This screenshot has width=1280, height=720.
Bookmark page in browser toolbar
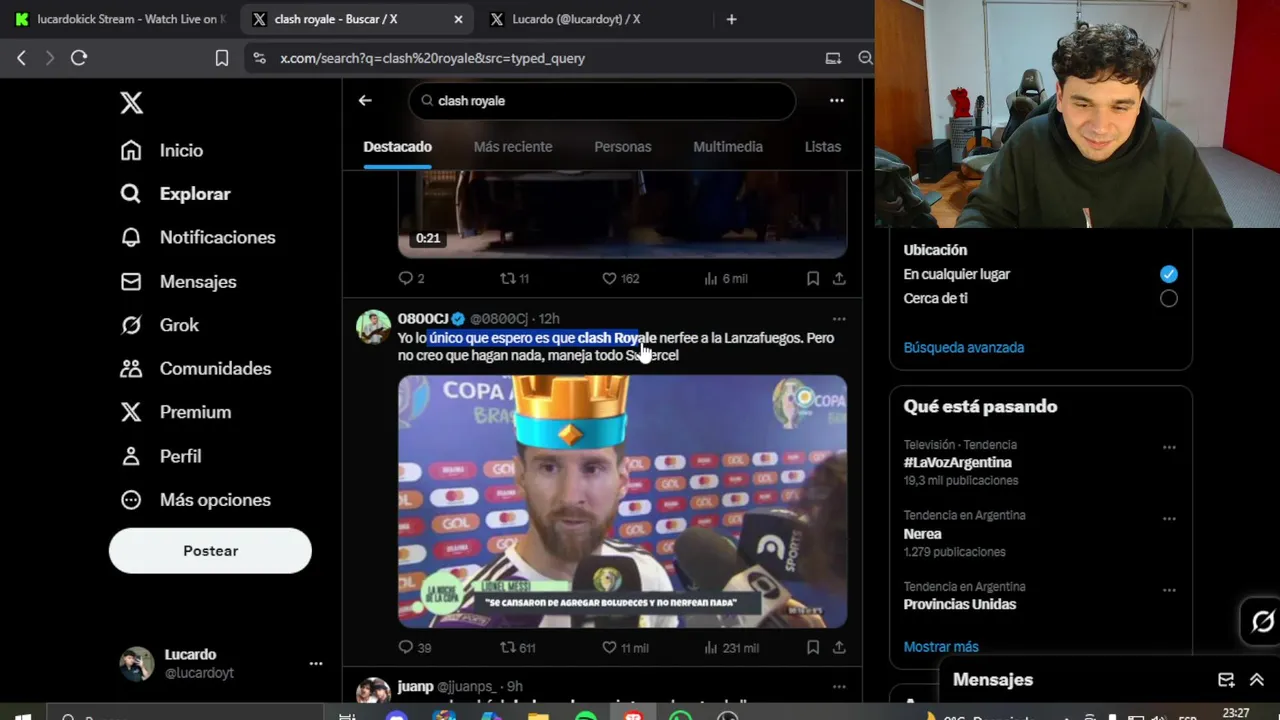click(222, 58)
